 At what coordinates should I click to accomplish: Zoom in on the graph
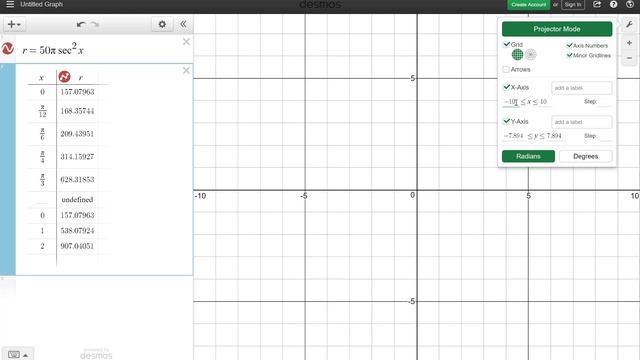point(629,43)
